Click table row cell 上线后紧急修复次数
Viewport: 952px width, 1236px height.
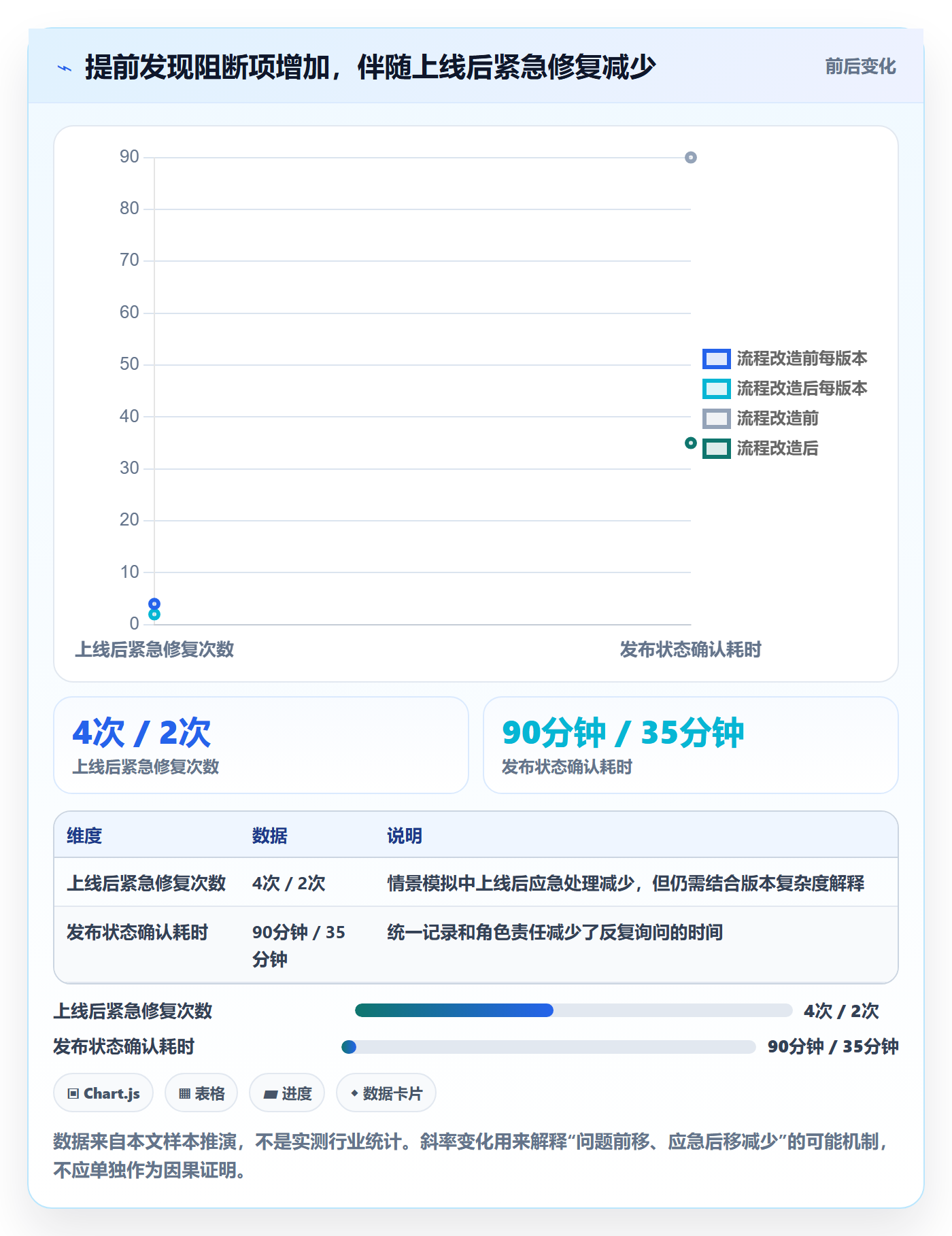pos(146,883)
